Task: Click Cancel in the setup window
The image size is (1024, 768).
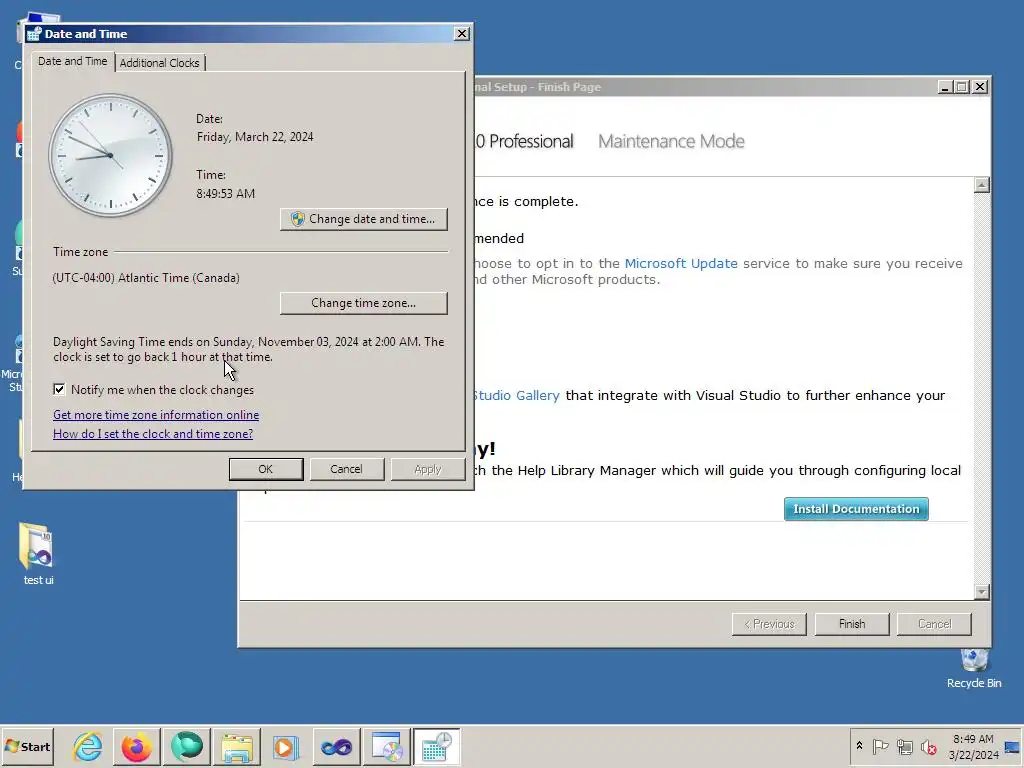Action: (935, 624)
